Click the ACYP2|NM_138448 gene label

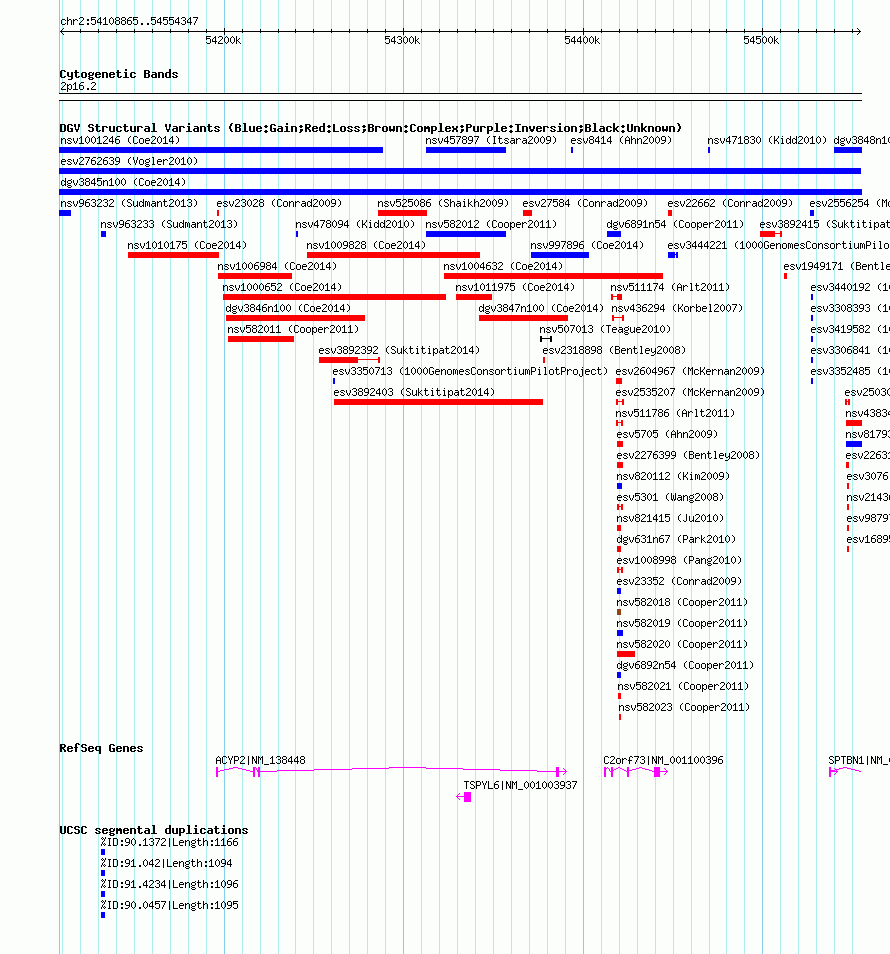coord(260,760)
